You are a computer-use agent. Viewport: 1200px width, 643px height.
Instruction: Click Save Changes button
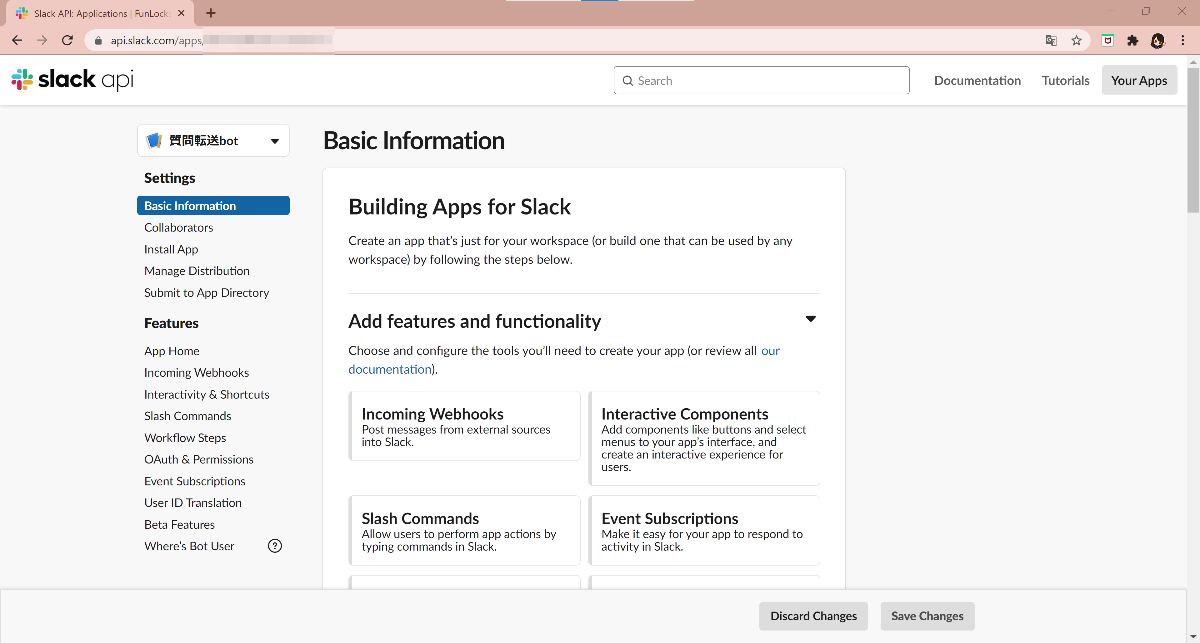click(927, 616)
